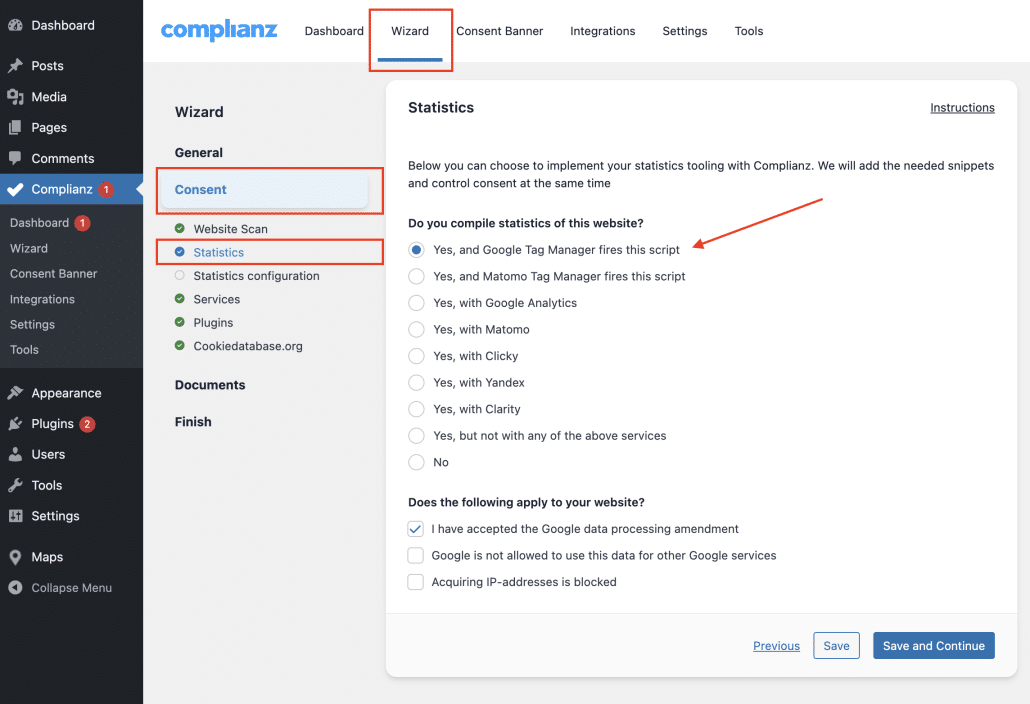Enable "Acquiring IP-addresses is blocked" checkbox
The height and width of the screenshot is (704, 1030).
[x=416, y=582]
